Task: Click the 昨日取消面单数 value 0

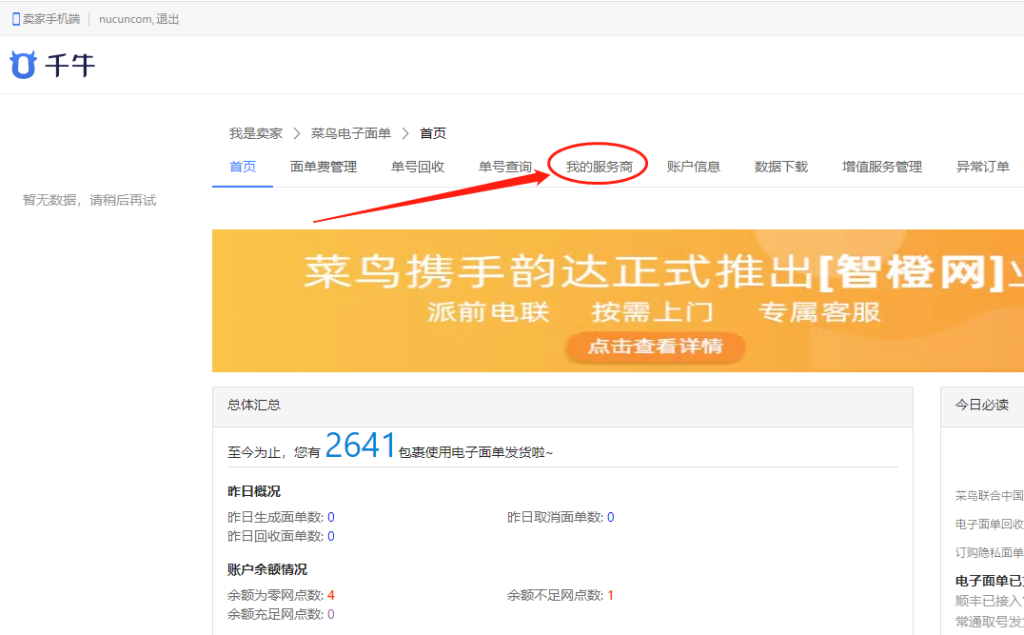Action: coord(610,517)
